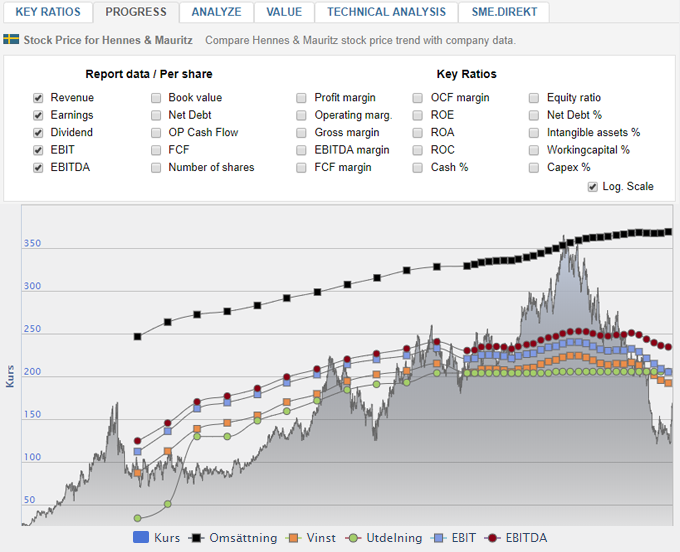Switch to the SME.DIREKT tab
The image size is (680, 552).
[x=504, y=12]
